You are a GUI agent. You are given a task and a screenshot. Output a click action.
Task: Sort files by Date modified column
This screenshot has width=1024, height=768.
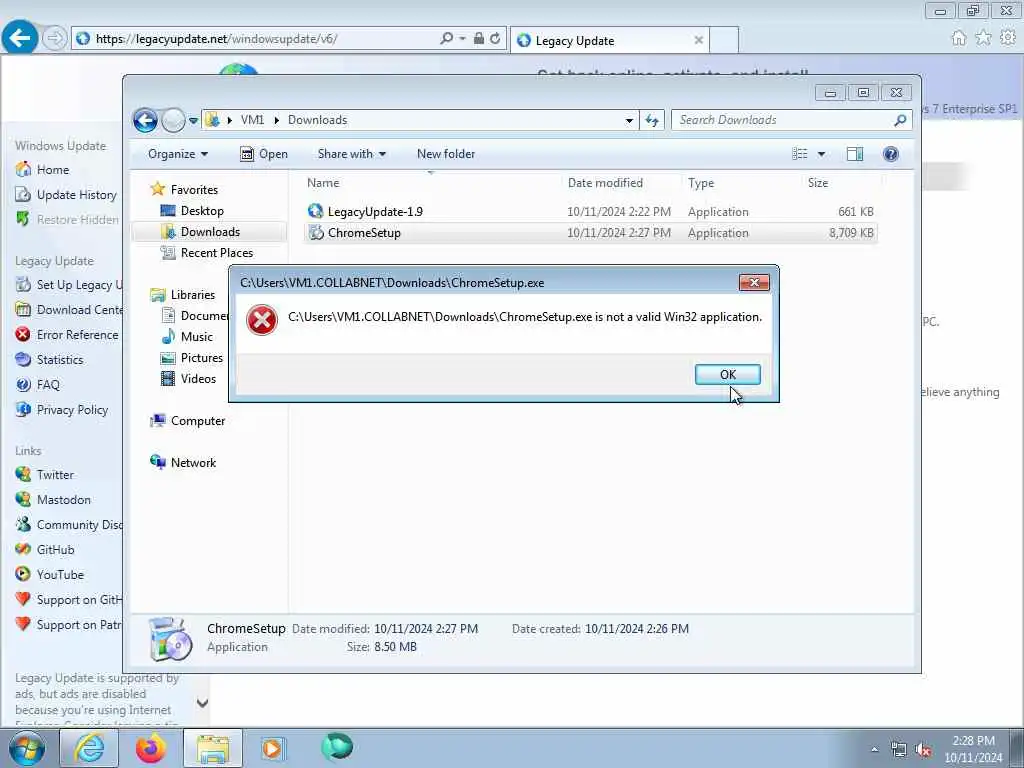[x=605, y=183]
